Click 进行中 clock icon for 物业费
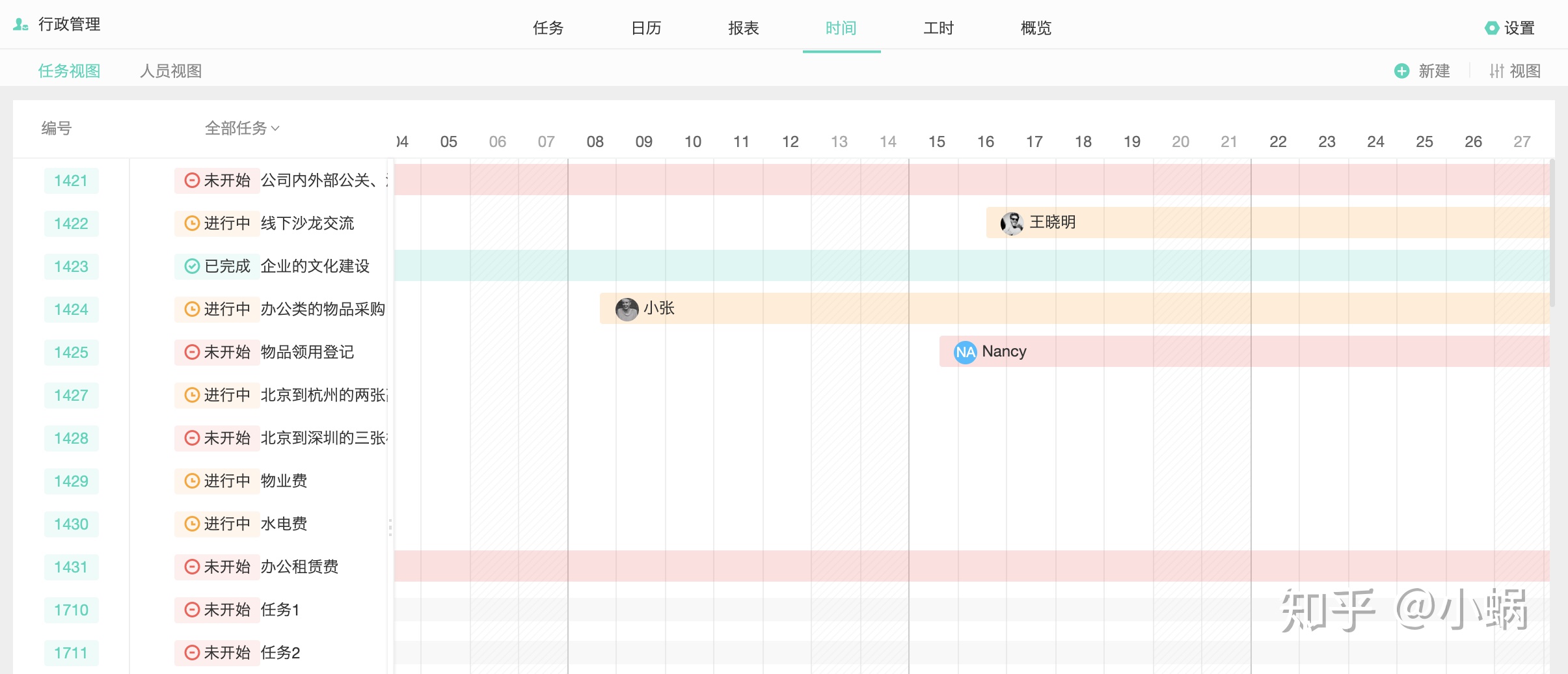The image size is (1568, 674). (192, 481)
